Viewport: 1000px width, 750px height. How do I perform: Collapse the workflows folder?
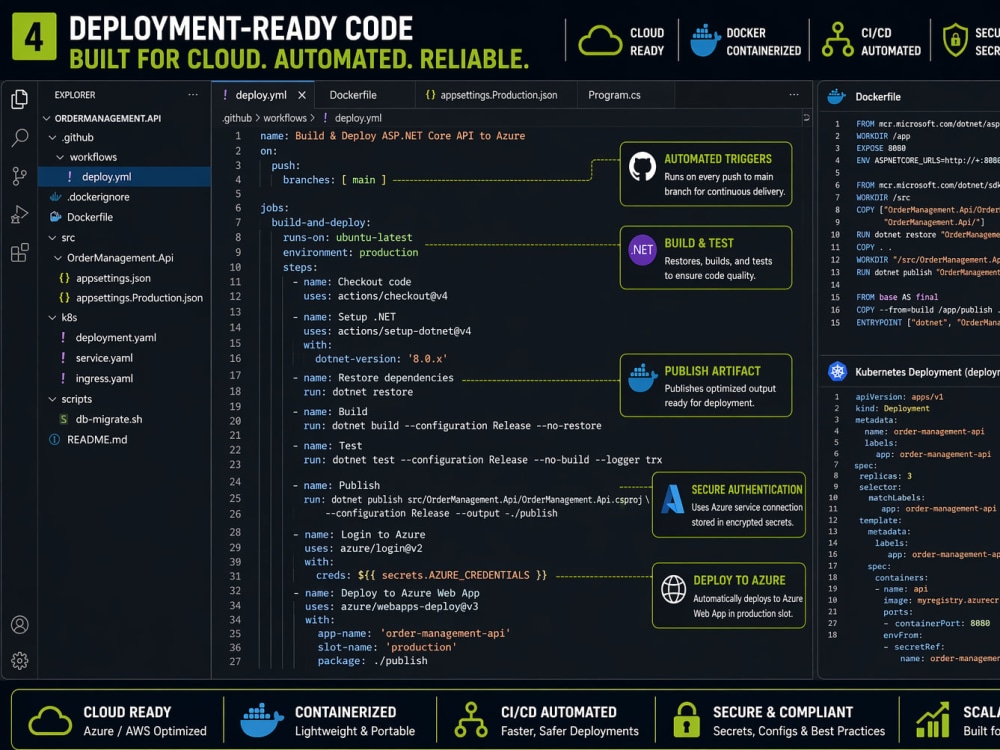[60, 158]
